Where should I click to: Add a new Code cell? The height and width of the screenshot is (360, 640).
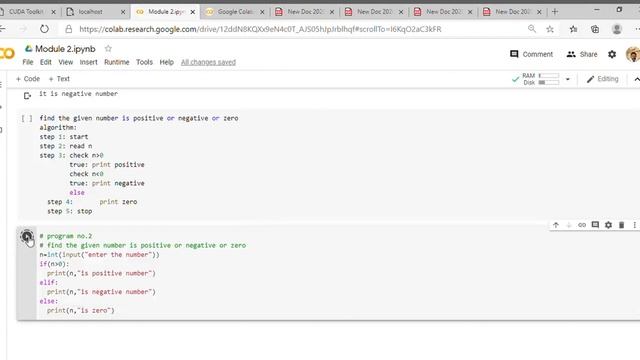tap(28, 79)
